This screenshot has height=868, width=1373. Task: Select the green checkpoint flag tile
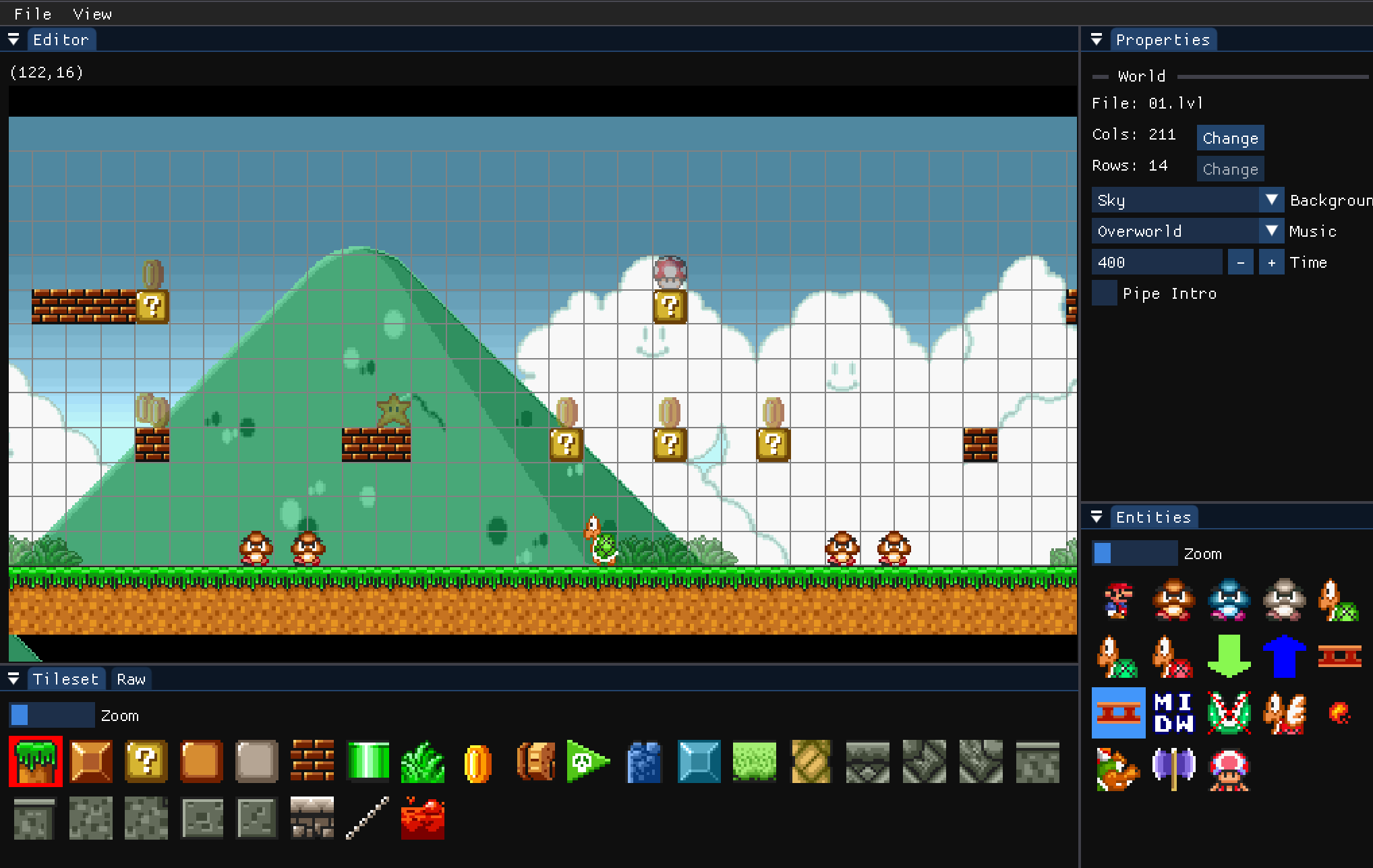[x=587, y=761]
